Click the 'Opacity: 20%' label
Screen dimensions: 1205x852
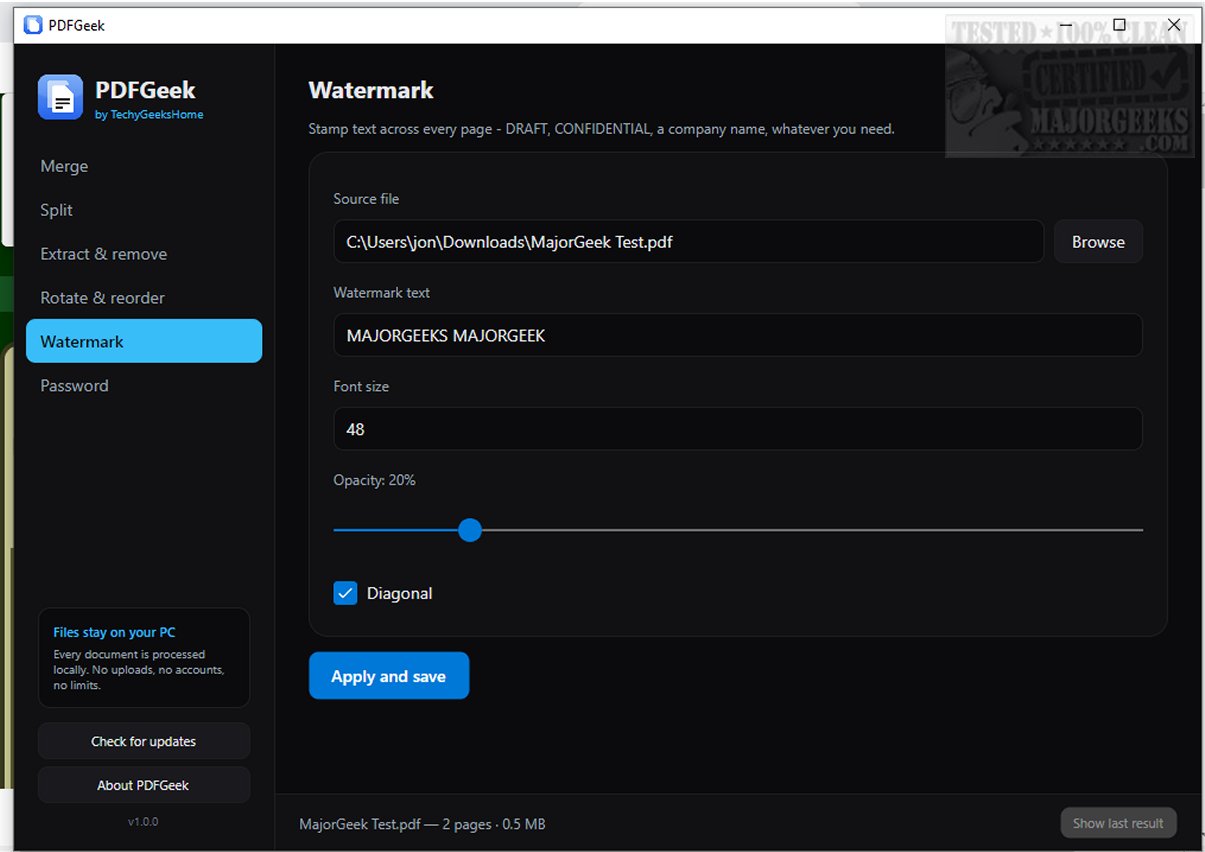(374, 480)
